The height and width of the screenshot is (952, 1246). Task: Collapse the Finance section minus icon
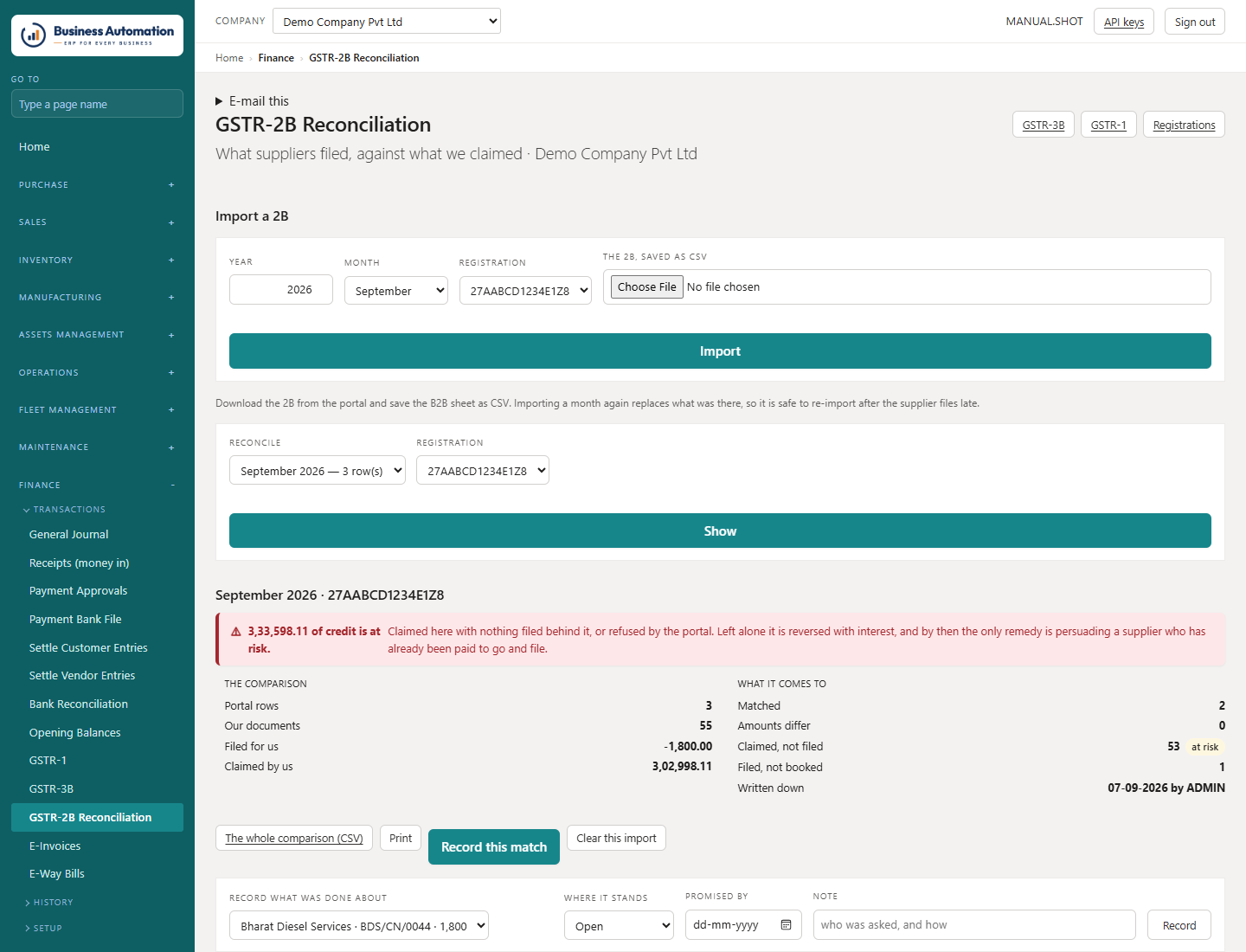point(172,486)
